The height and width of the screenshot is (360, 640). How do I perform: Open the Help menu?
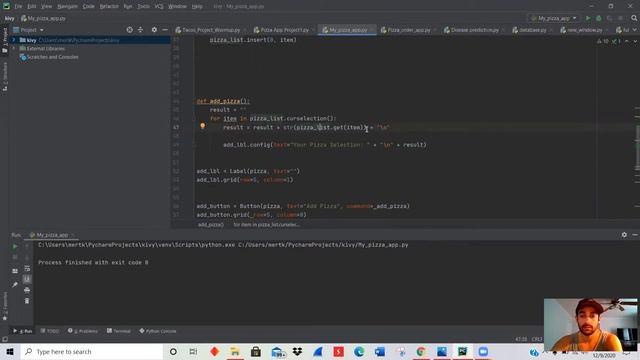[x=197, y=7]
